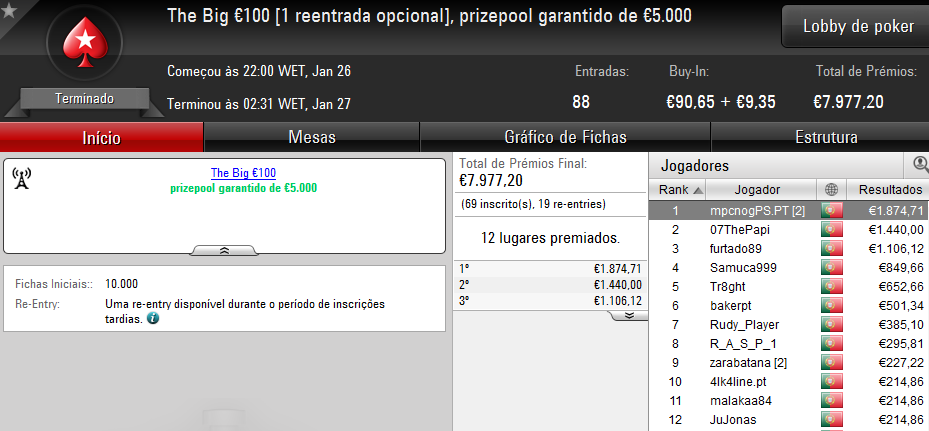Select player row Tr8ght
This screenshot has width=929, height=431.
pos(789,286)
